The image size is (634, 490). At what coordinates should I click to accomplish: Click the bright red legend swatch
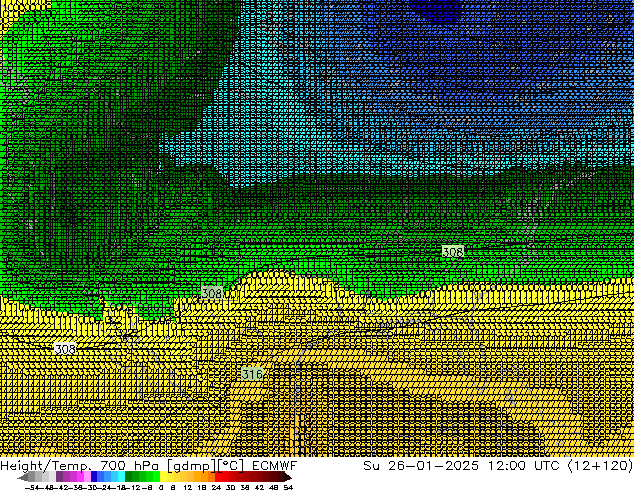click(218, 477)
